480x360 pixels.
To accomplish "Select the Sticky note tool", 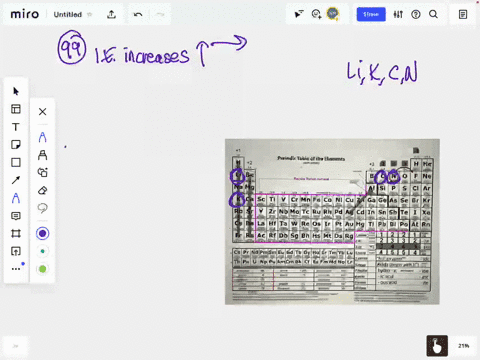I will click(x=16, y=145).
